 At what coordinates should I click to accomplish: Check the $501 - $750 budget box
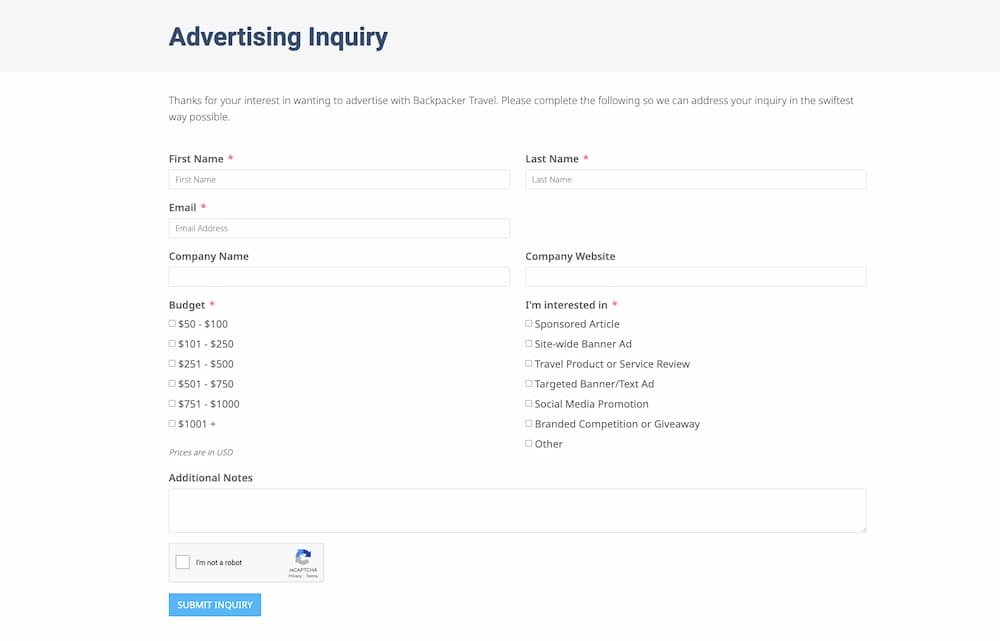[x=172, y=383]
